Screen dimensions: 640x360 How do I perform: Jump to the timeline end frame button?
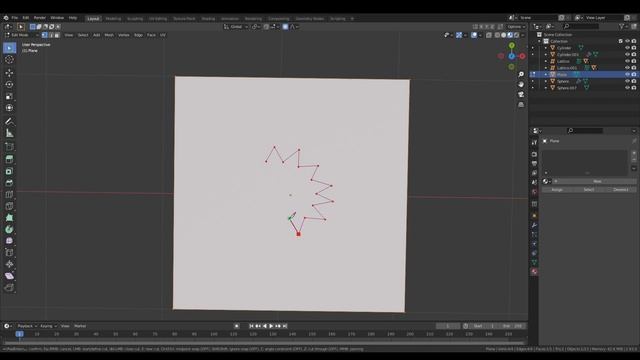pyautogui.click(x=285, y=326)
